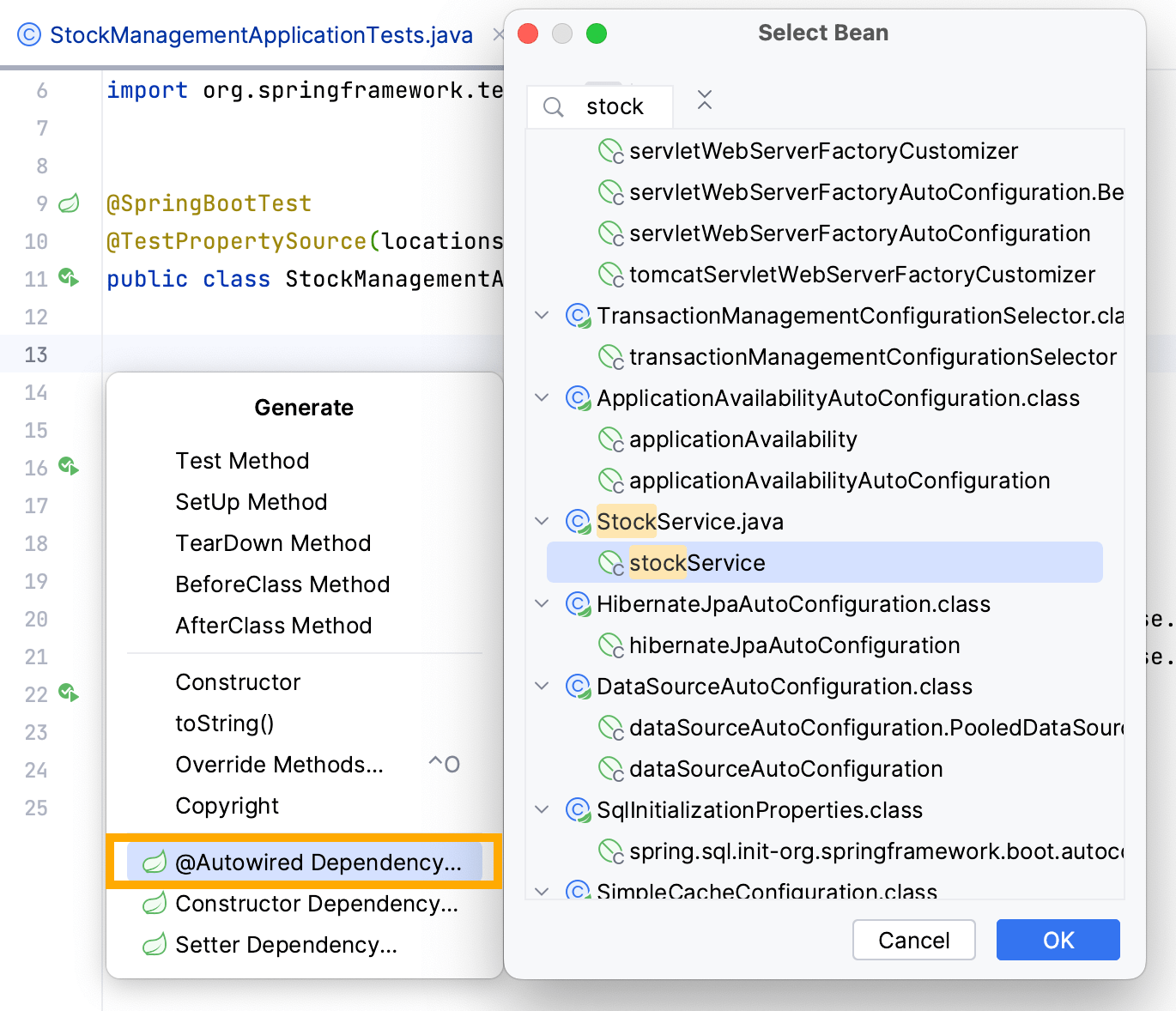Dismiss the Select Bean dialog via Cancel

pos(913,940)
